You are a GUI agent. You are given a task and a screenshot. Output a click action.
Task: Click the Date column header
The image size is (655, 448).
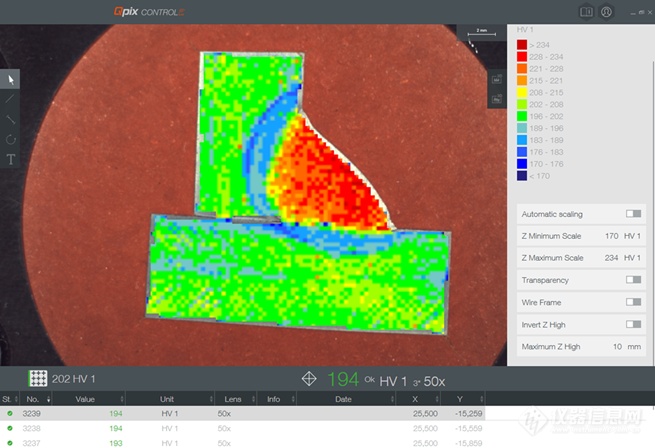[343, 399]
